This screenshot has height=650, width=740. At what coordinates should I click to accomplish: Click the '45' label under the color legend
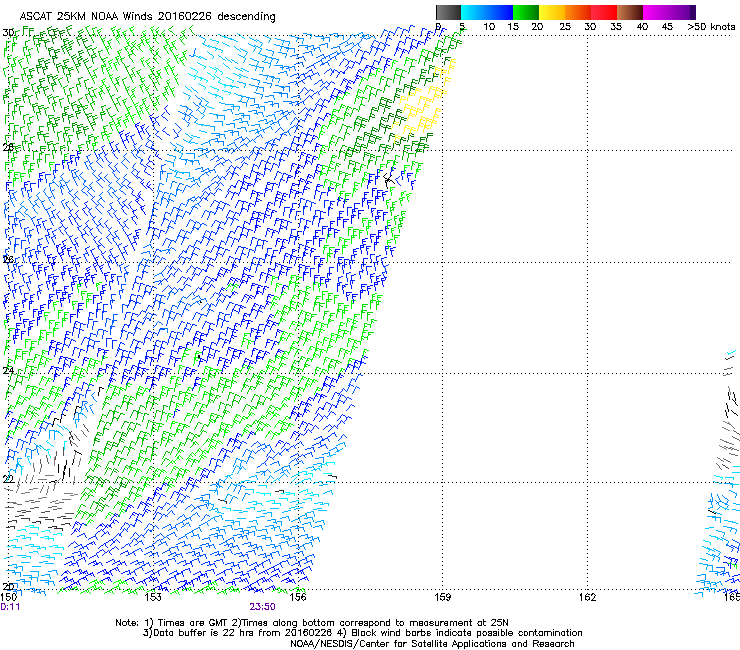coord(667,27)
